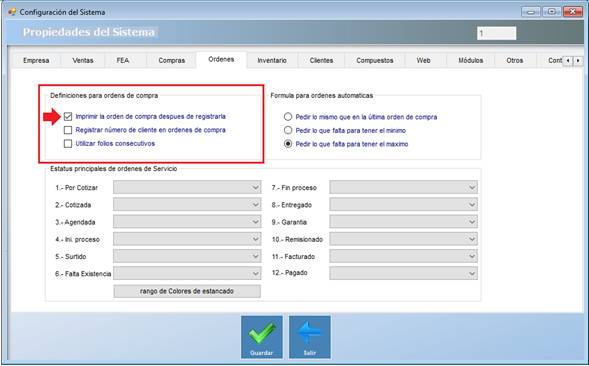This screenshot has height=366, width=589.
Task: Open the Falta Existencia dropdown
Action: click(187, 274)
